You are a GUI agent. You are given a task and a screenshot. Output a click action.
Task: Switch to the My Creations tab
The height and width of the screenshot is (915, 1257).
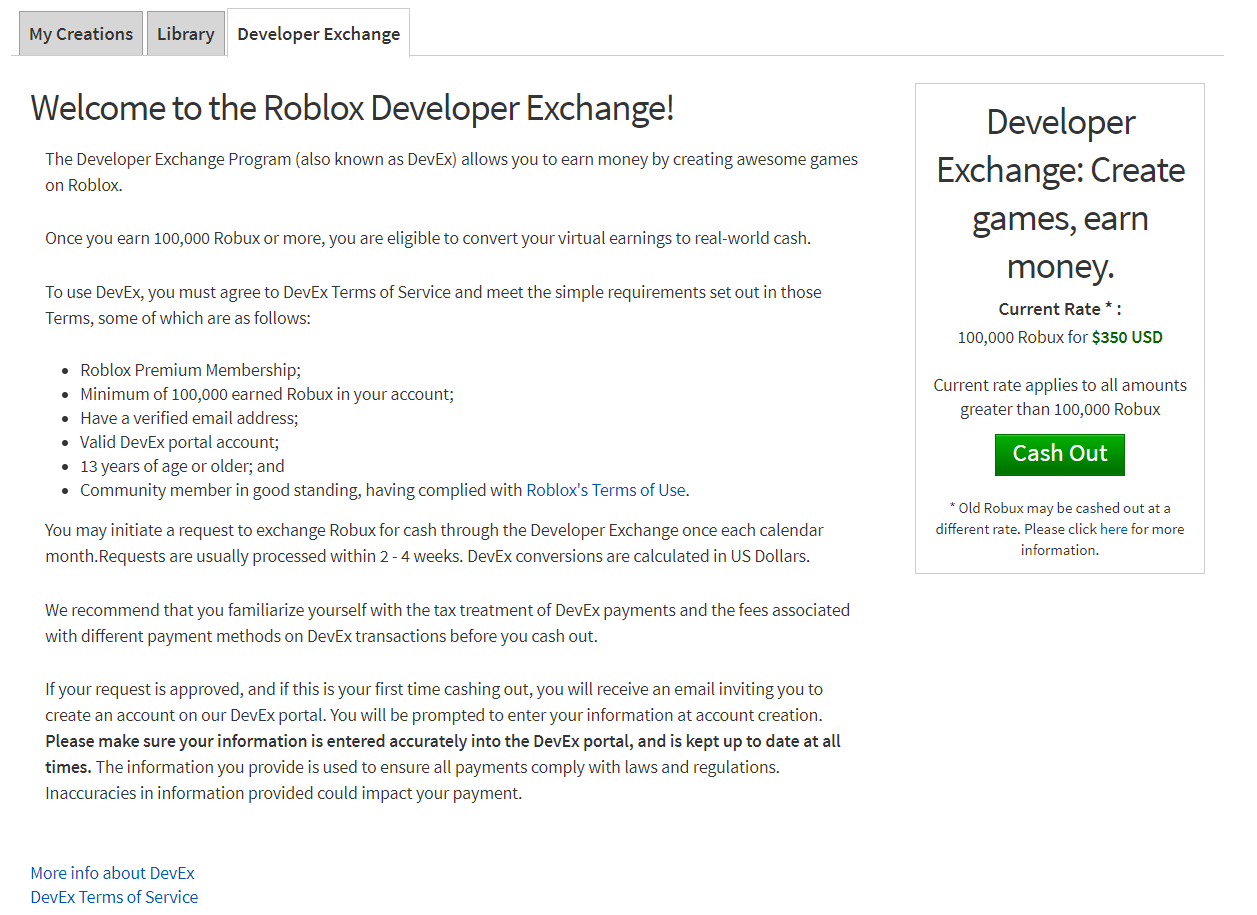point(81,34)
